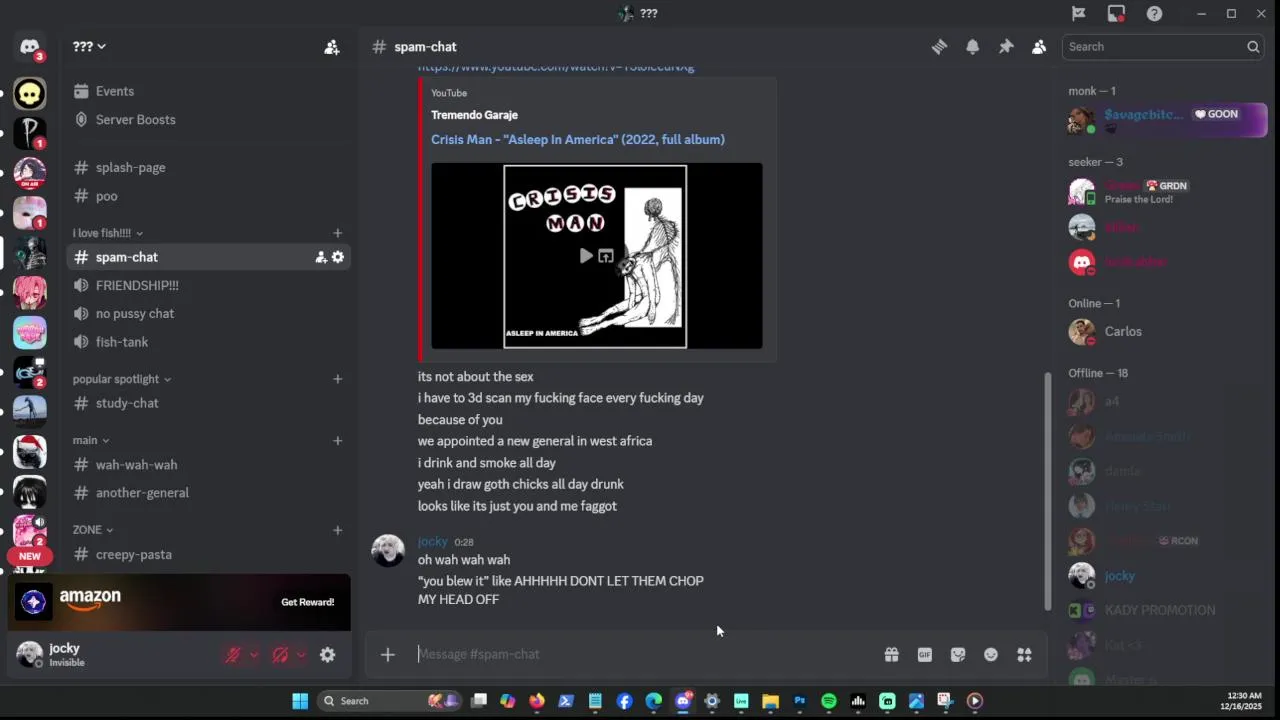Open Events in the sidebar
Viewport: 1280px width, 720px height.
208,91
